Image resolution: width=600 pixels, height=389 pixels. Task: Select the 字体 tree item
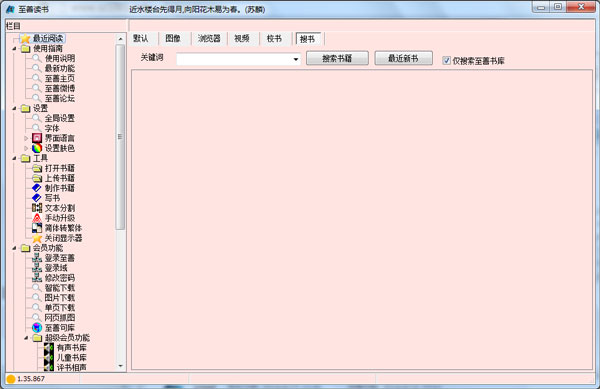pyautogui.click(x=52, y=128)
